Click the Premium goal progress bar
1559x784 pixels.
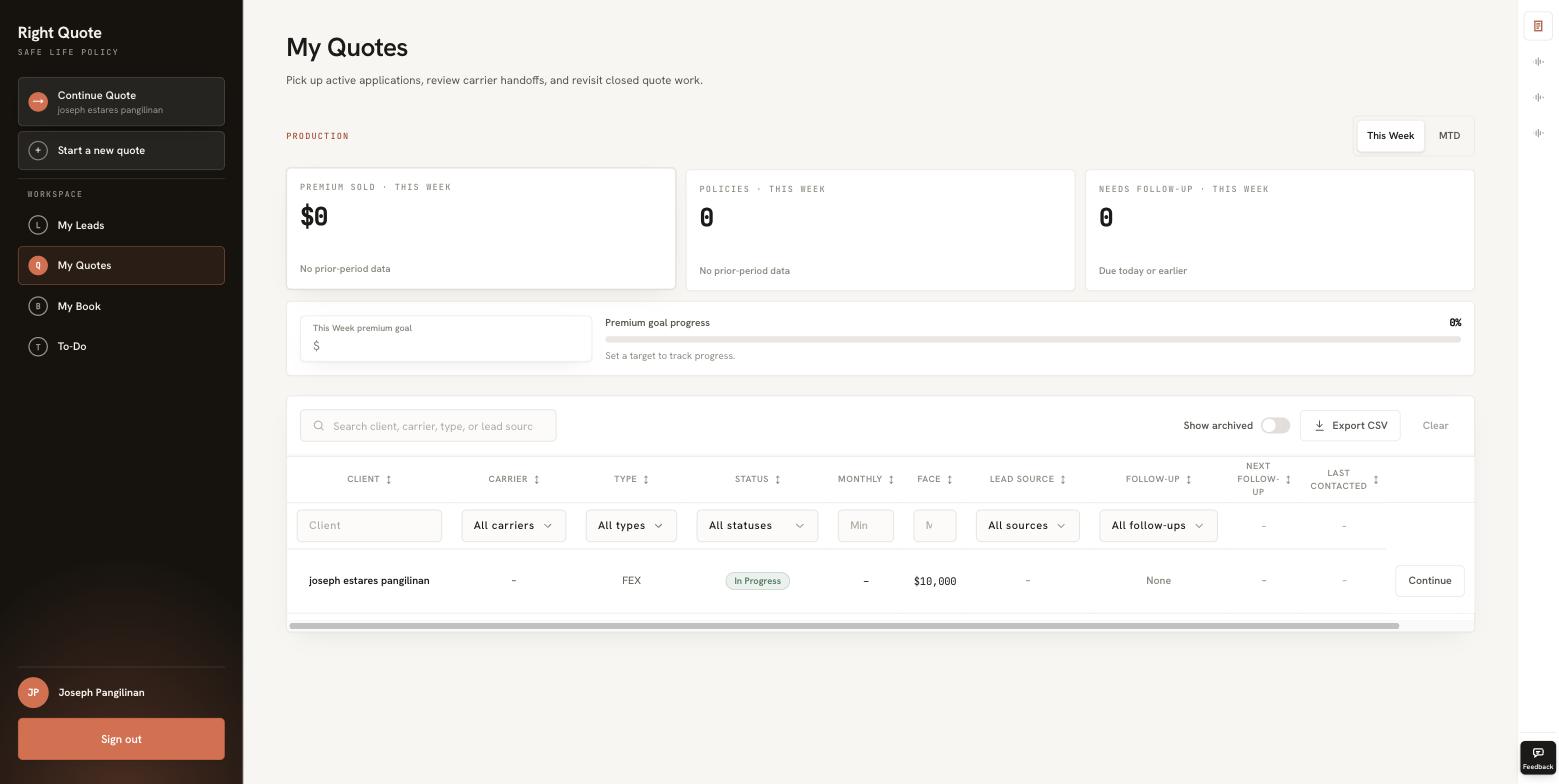[x=1033, y=340]
